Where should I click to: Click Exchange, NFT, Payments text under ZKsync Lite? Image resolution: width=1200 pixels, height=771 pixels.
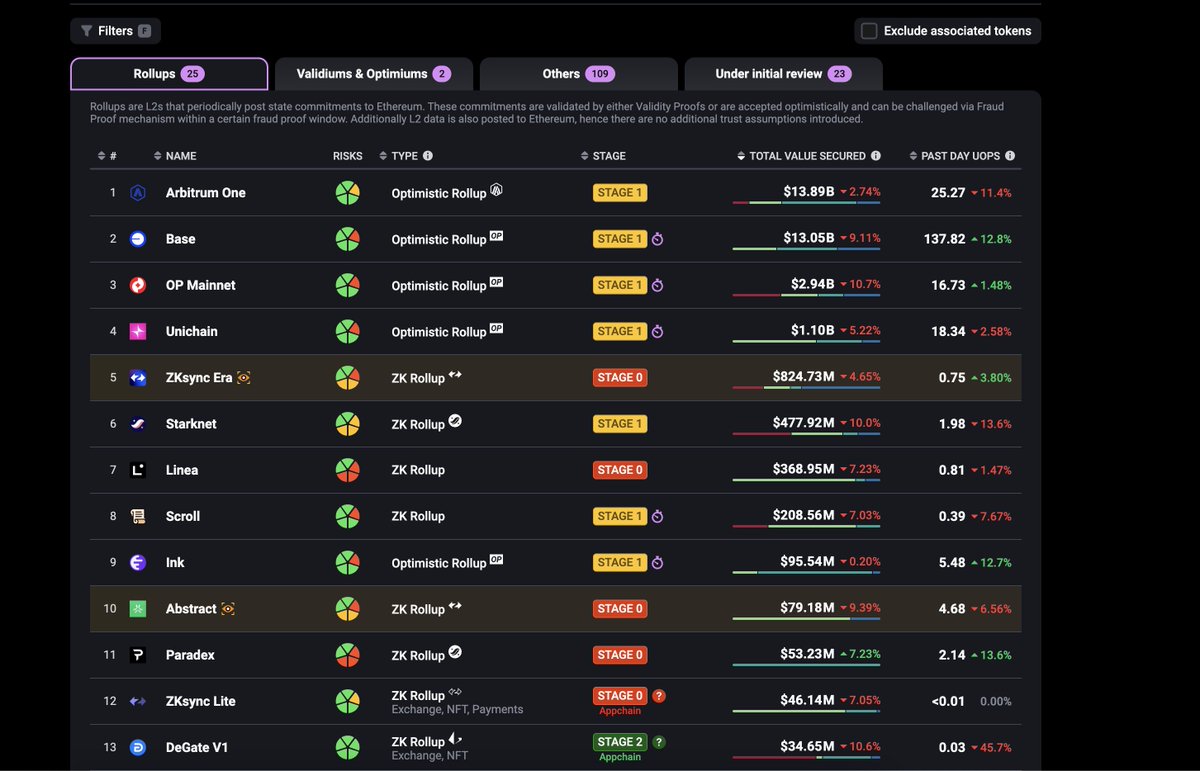pyautogui.click(x=459, y=710)
